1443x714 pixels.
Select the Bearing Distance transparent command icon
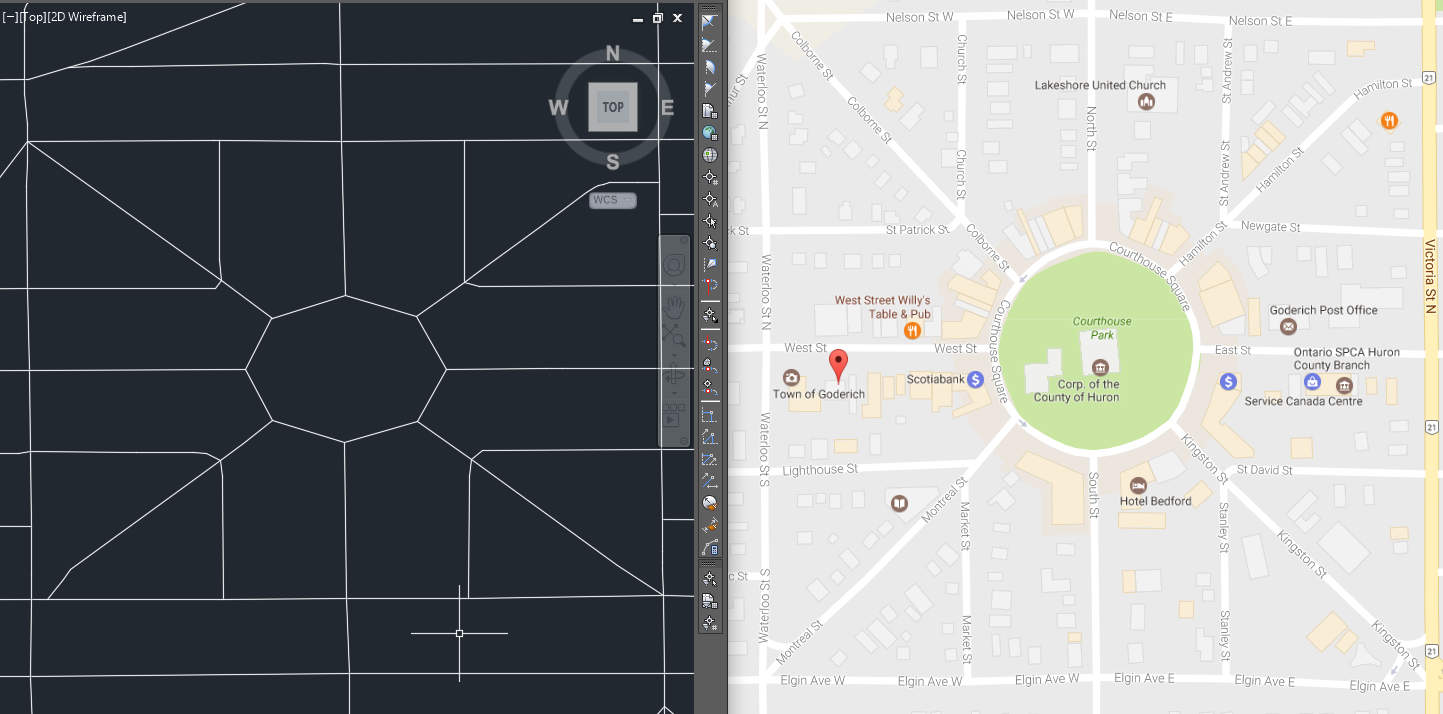(710, 45)
